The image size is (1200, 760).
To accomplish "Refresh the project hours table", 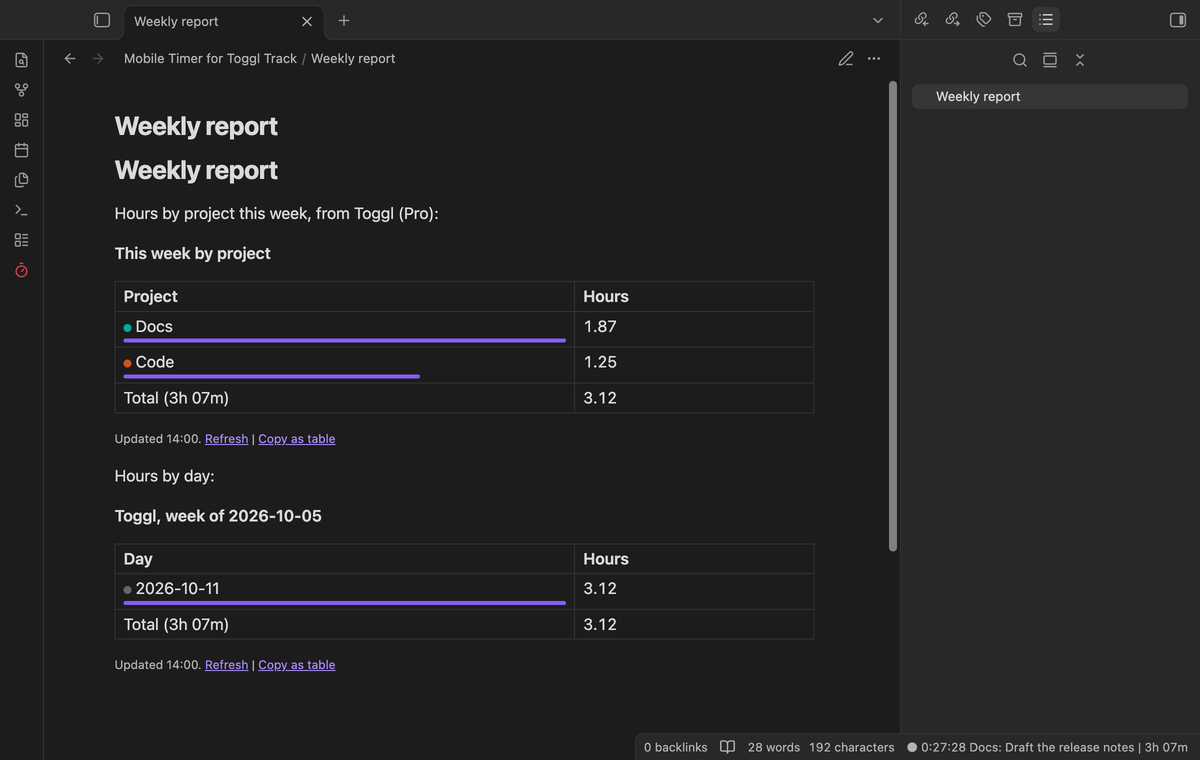I will tap(226, 439).
